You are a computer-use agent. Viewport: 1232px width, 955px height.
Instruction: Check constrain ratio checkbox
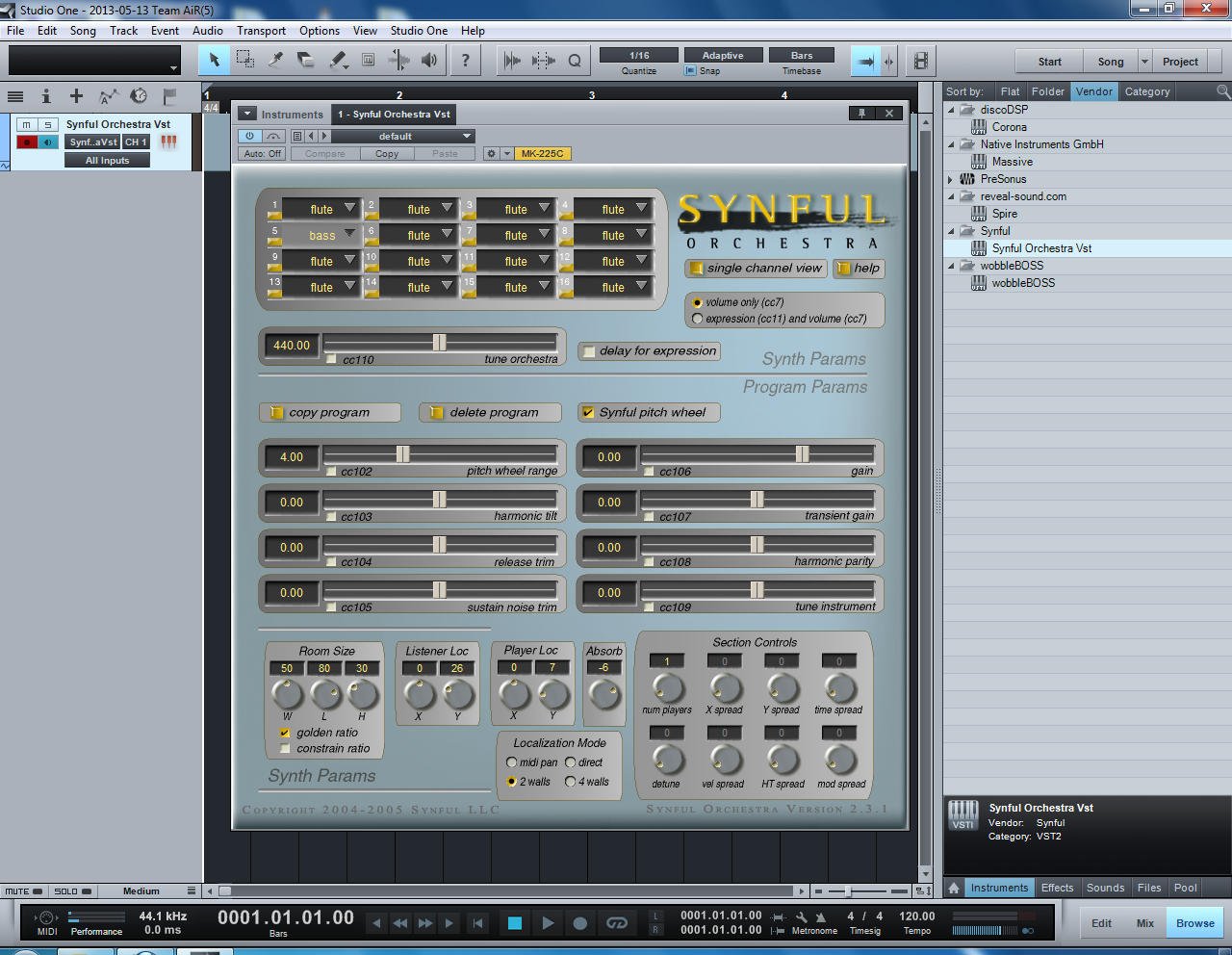pyautogui.click(x=285, y=748)
